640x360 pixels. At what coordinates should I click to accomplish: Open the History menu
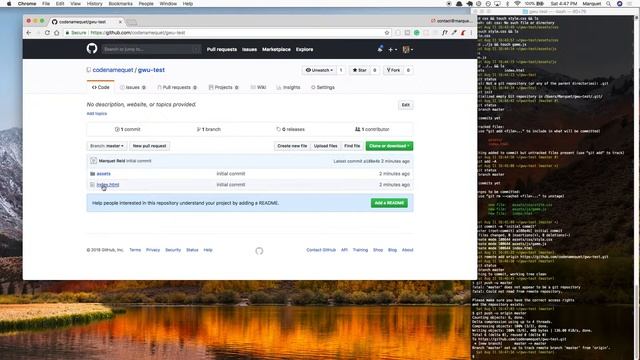[95, 4]
